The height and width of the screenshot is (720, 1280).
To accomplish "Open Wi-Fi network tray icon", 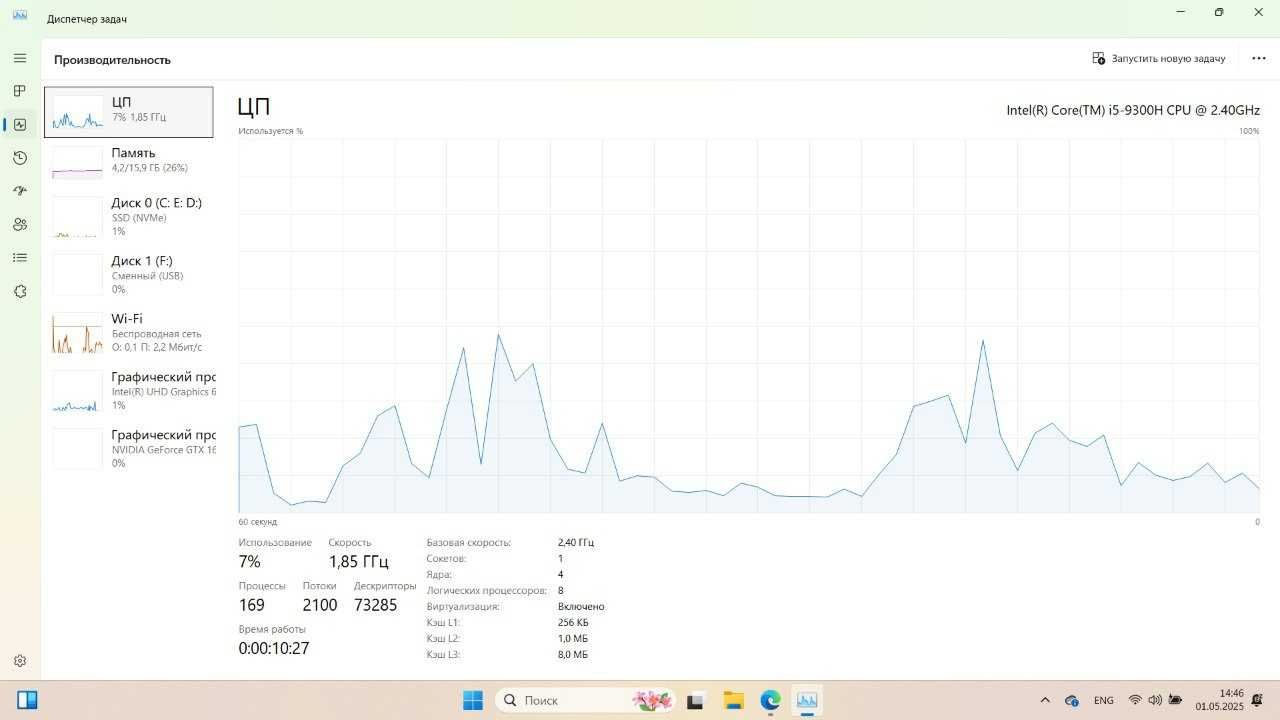I will coord(1135,700).
